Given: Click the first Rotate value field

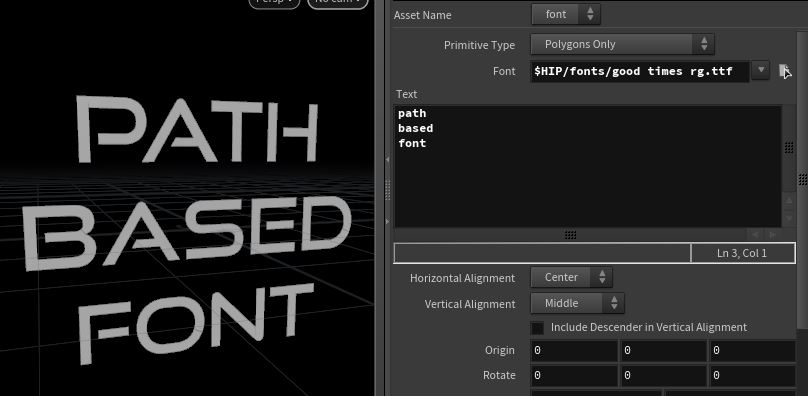Looking at the screenshot, I should point(574,376).
